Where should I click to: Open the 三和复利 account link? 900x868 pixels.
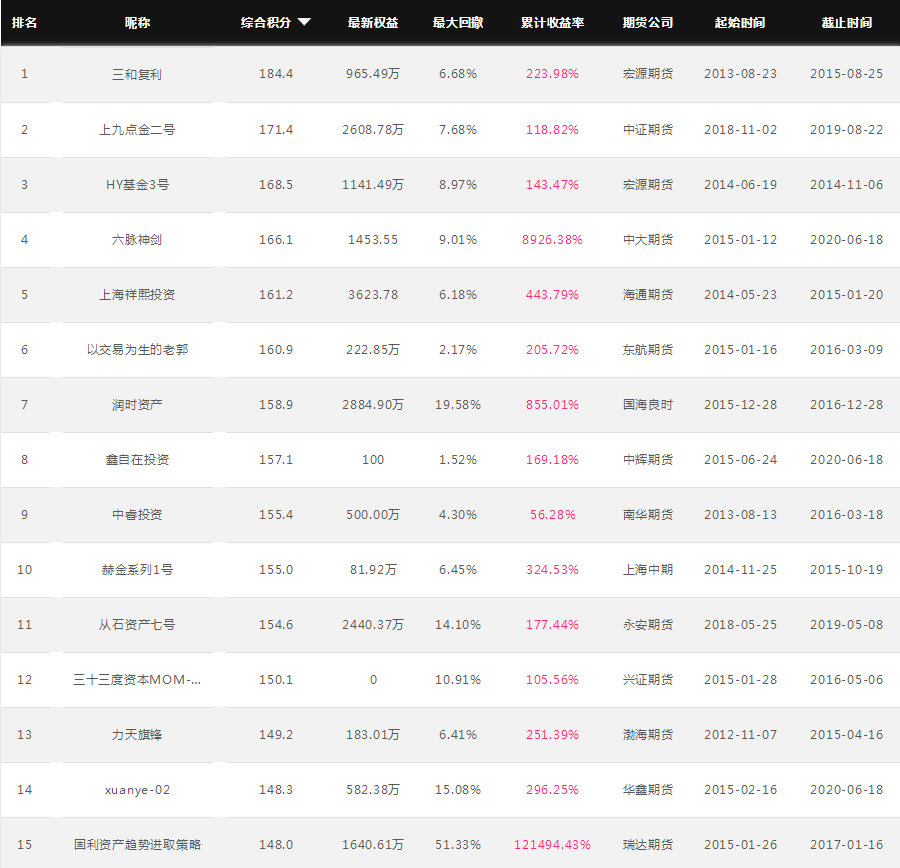[x=137, y=74]
